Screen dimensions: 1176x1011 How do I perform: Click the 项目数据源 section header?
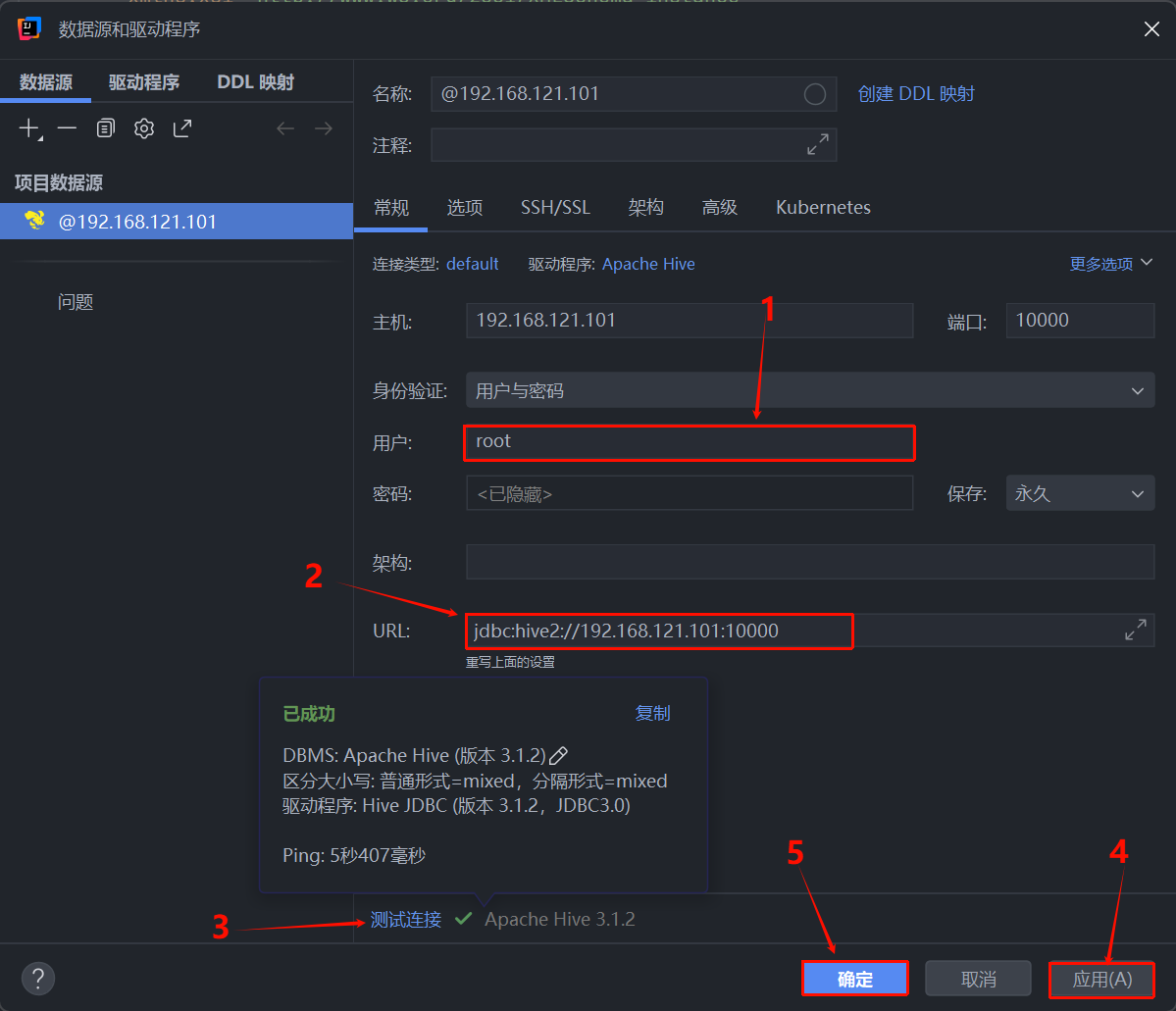pos(59,182)
